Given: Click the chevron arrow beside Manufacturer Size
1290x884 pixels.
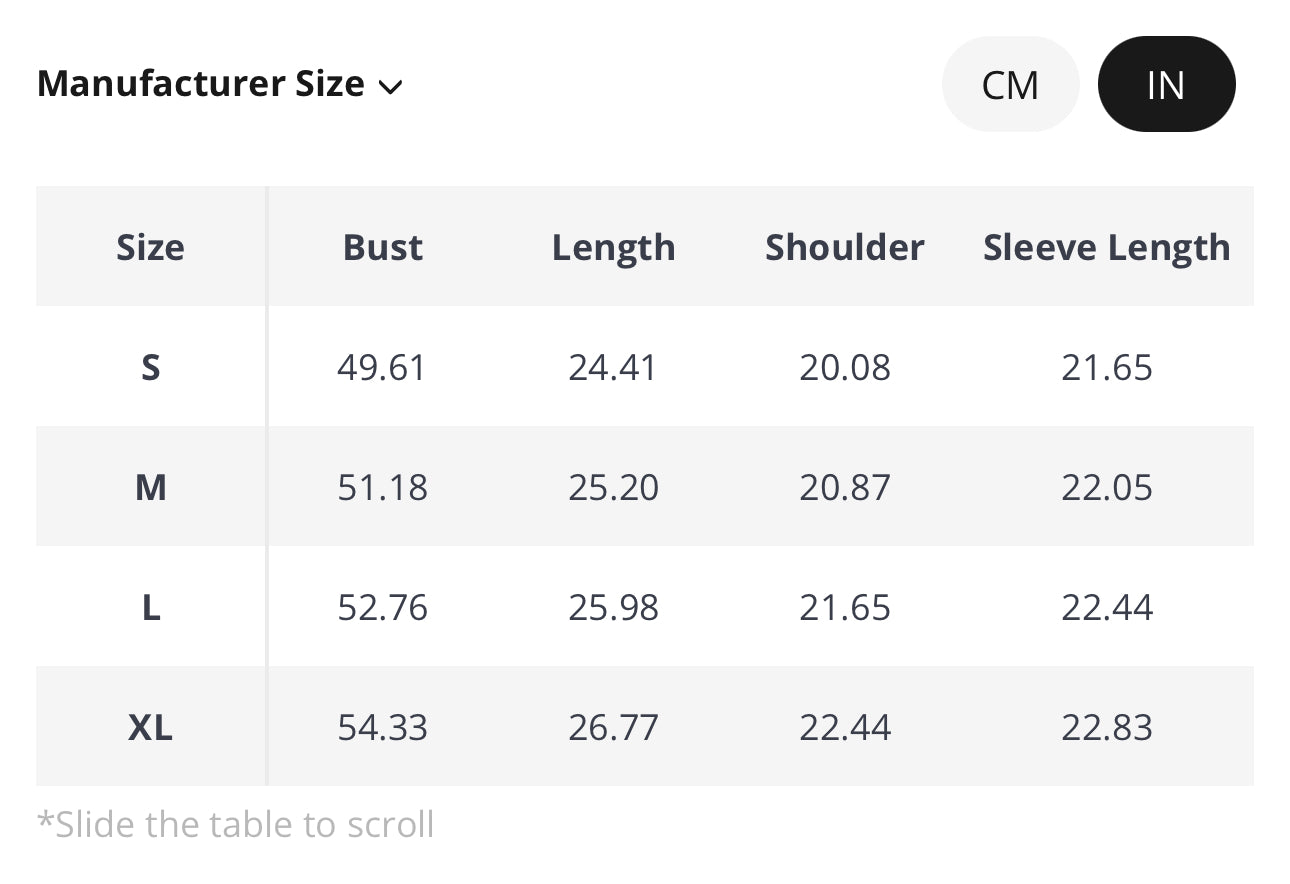Looking at the screenshot, I should pos(391,87).
